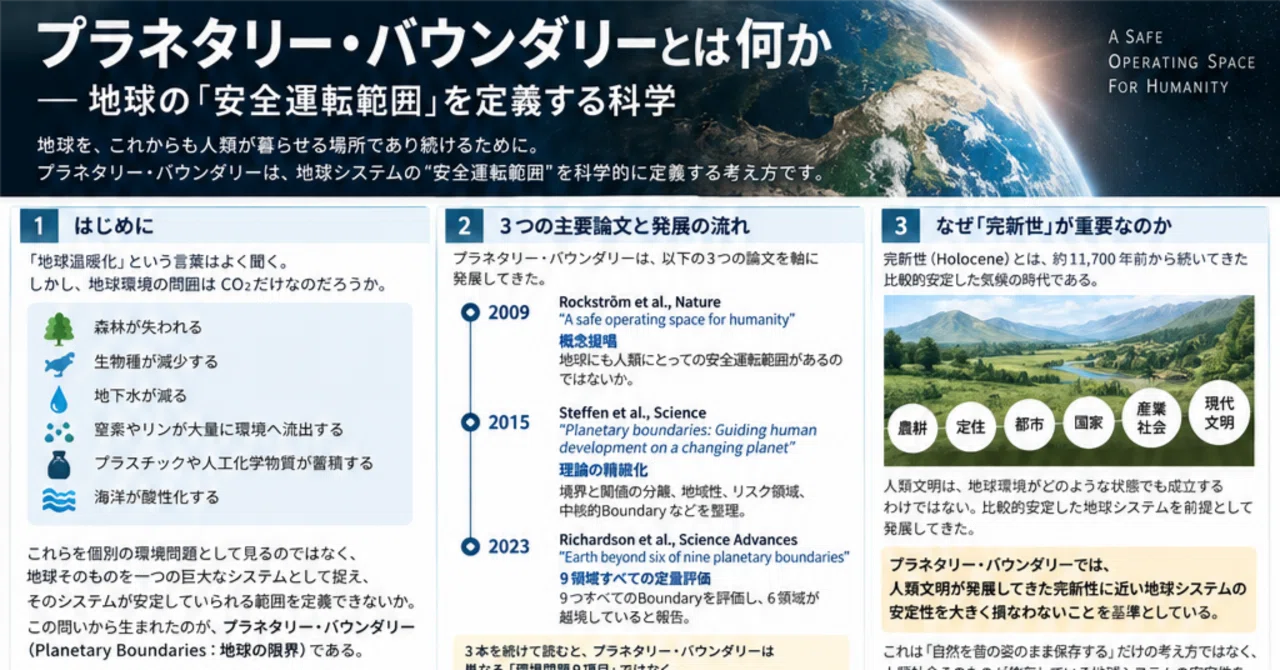Click the 境界と閾値の分離、地域性、リスク領域 text
1280x670 pixels.
[x=682, y=493]
